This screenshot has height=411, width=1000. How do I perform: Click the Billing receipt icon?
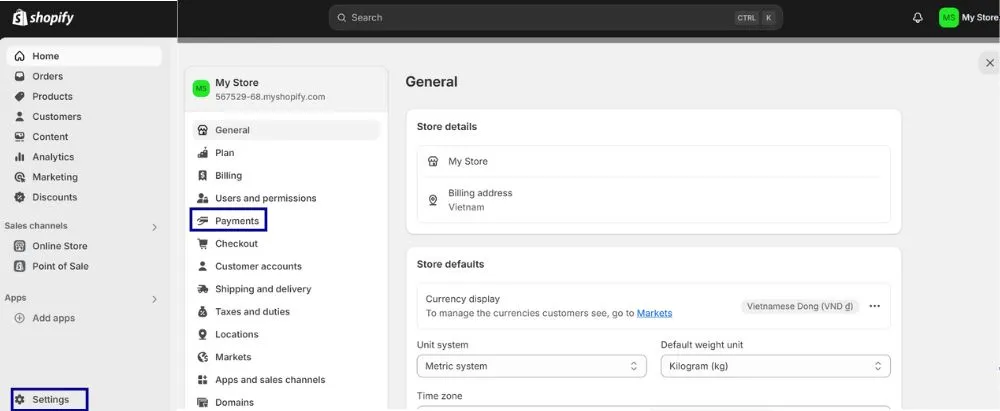tap(203, 176)
